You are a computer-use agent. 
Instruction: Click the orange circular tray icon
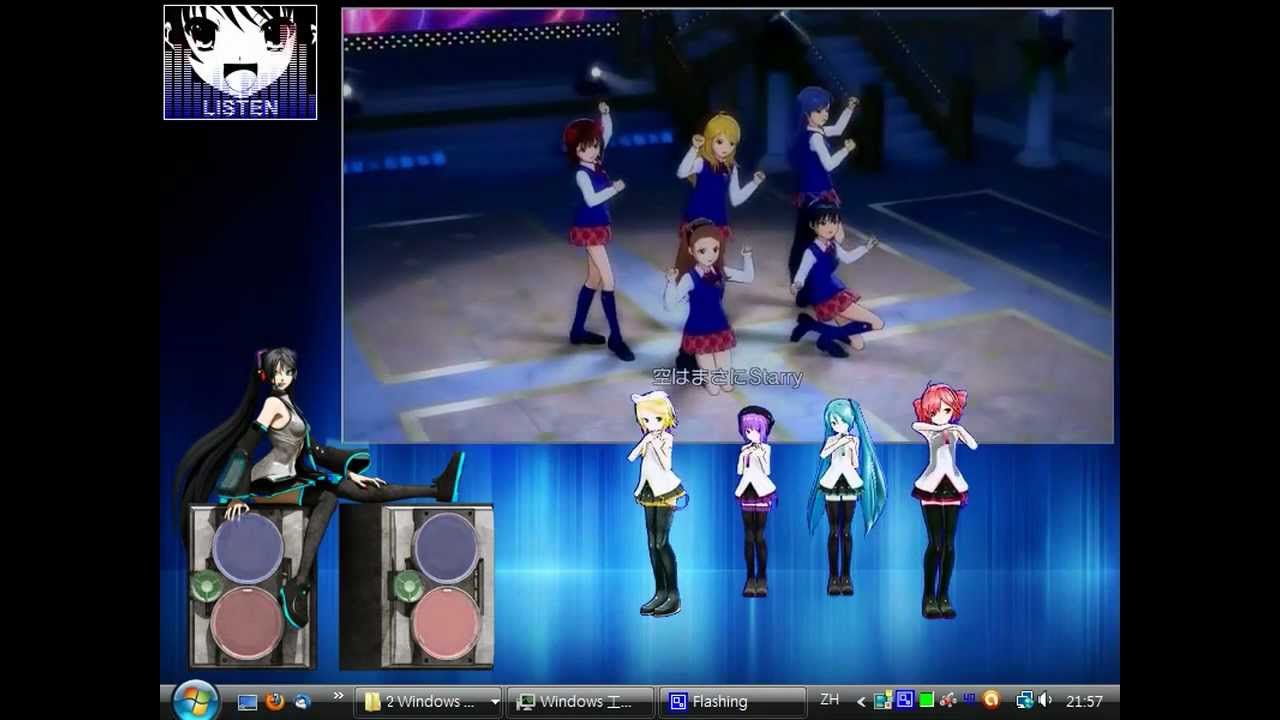pos(991,700)
